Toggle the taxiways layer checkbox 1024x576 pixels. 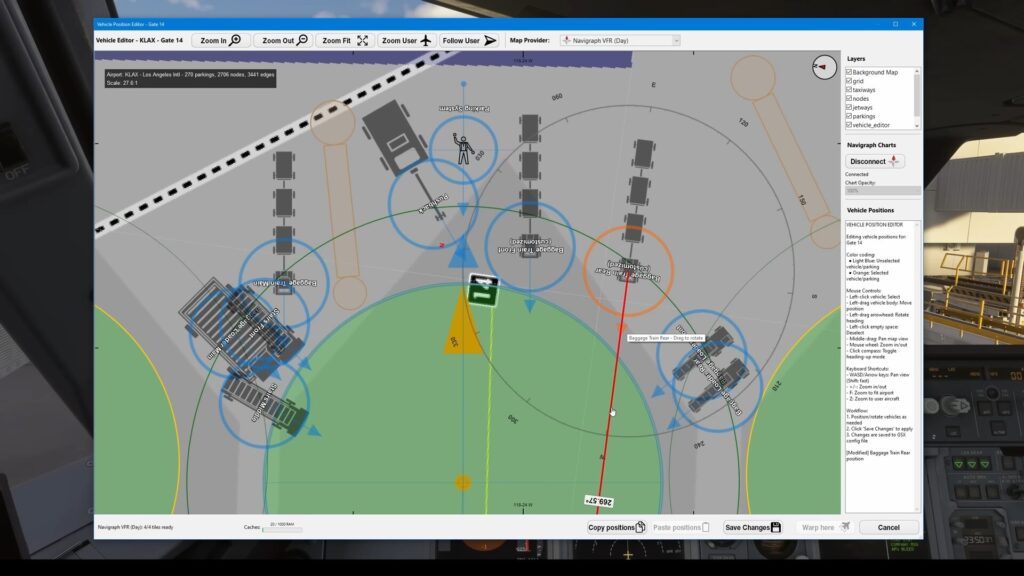(x=849, y=90)
